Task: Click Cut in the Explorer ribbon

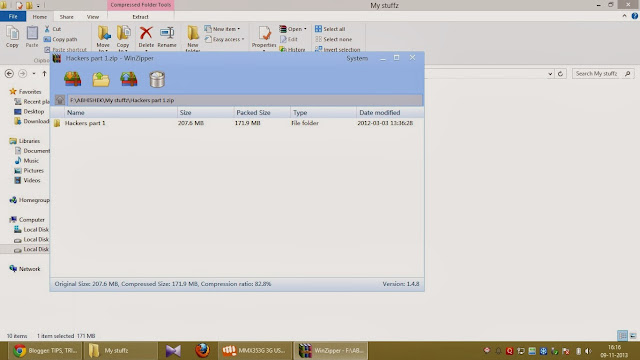Action: click(53, 29)
